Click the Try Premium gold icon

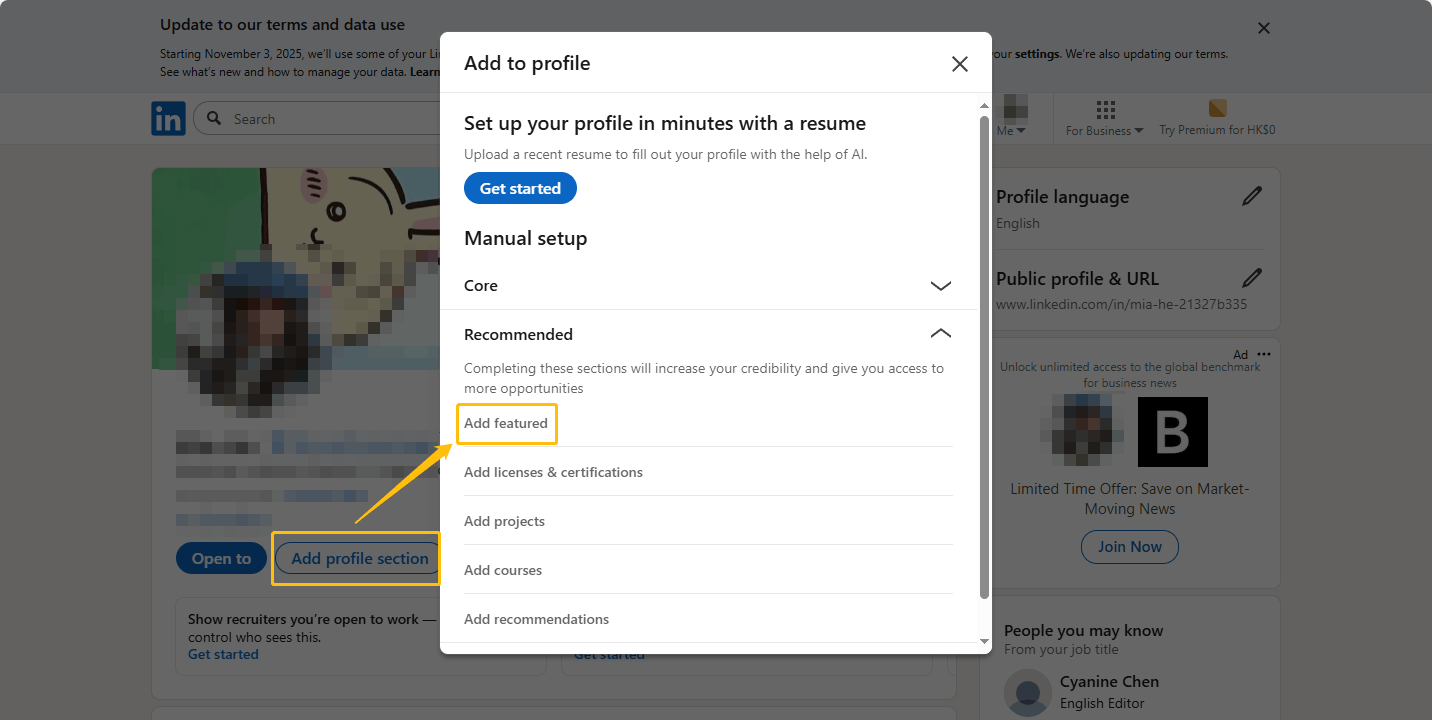point(1217,109)
